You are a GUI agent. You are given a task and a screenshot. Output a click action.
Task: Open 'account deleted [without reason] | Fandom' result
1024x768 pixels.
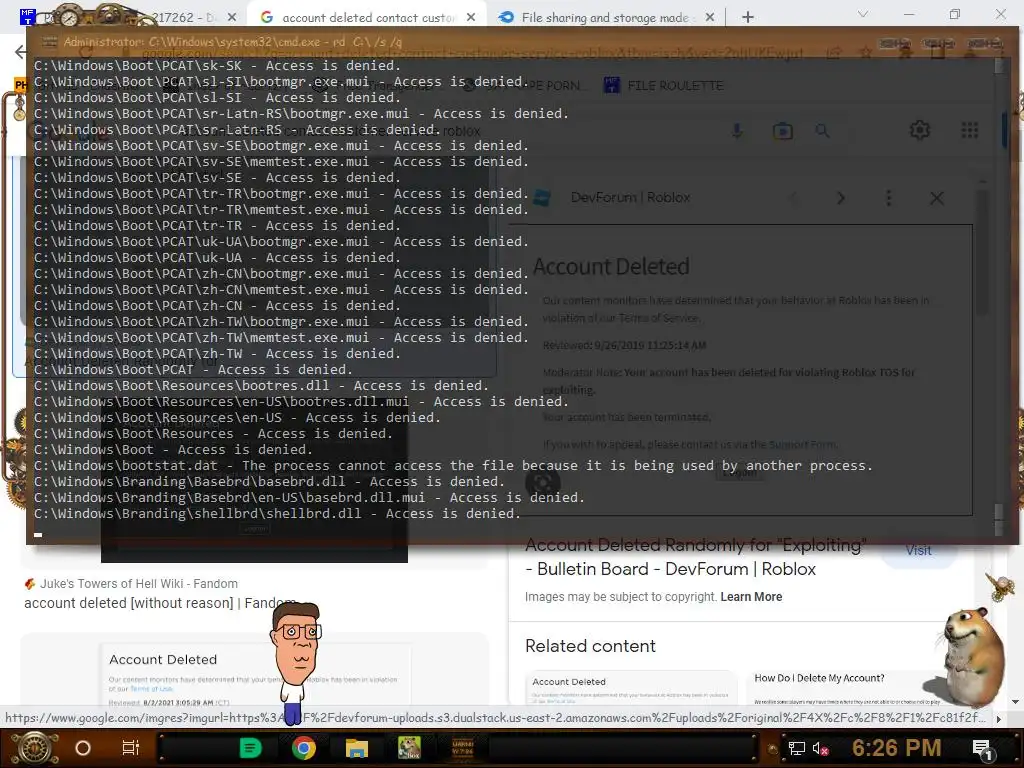161,603
